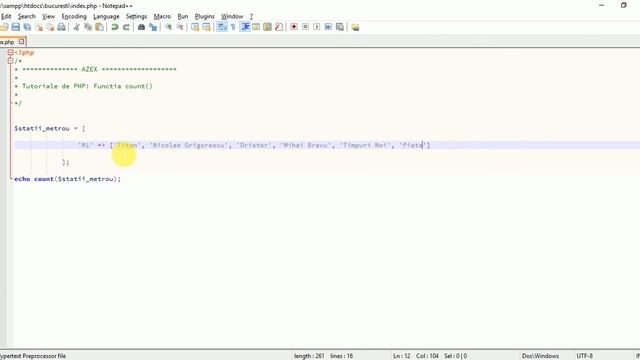Click the green Undo arrow

[x=115, y=27]
